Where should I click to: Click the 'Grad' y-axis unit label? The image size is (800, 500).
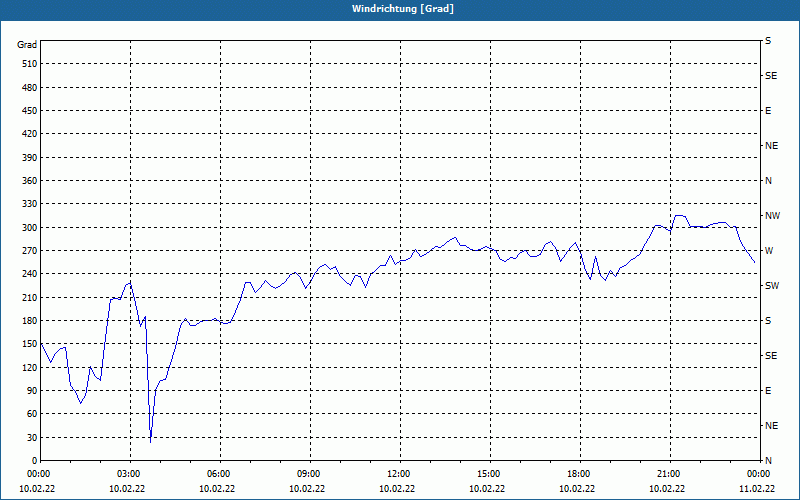27,45
